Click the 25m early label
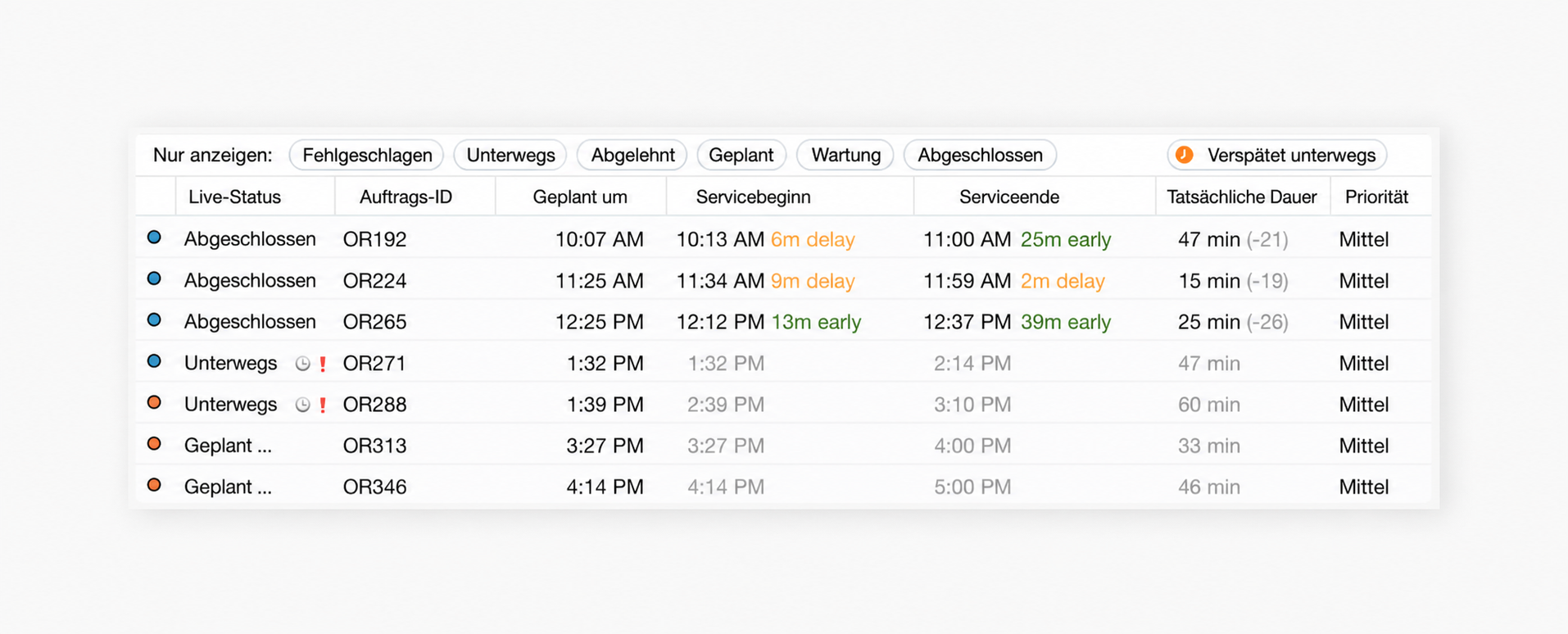 (x=1066, y=239)
